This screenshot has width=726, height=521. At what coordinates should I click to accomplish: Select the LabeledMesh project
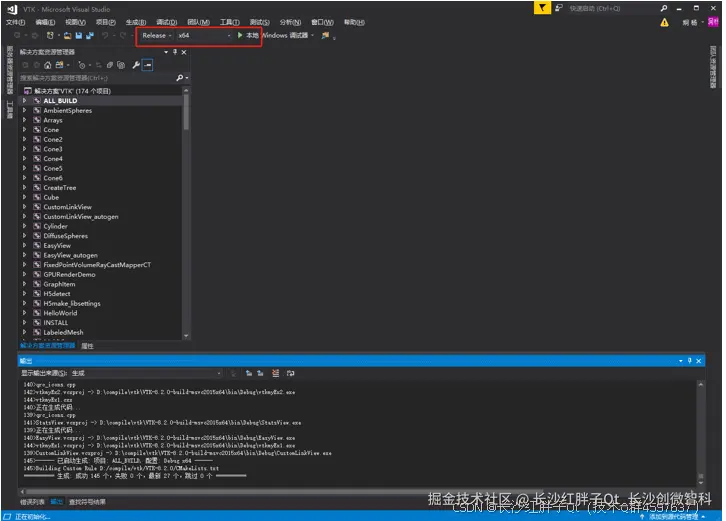(63, 333)
